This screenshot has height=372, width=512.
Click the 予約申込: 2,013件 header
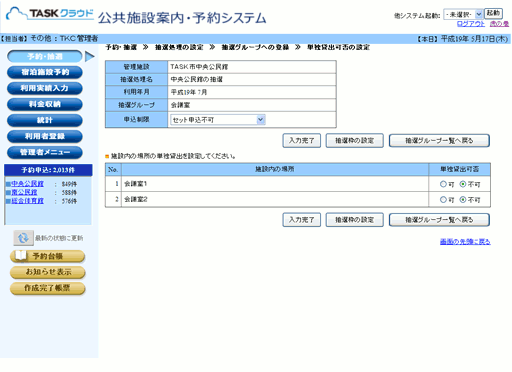click(x=48, y=170)
